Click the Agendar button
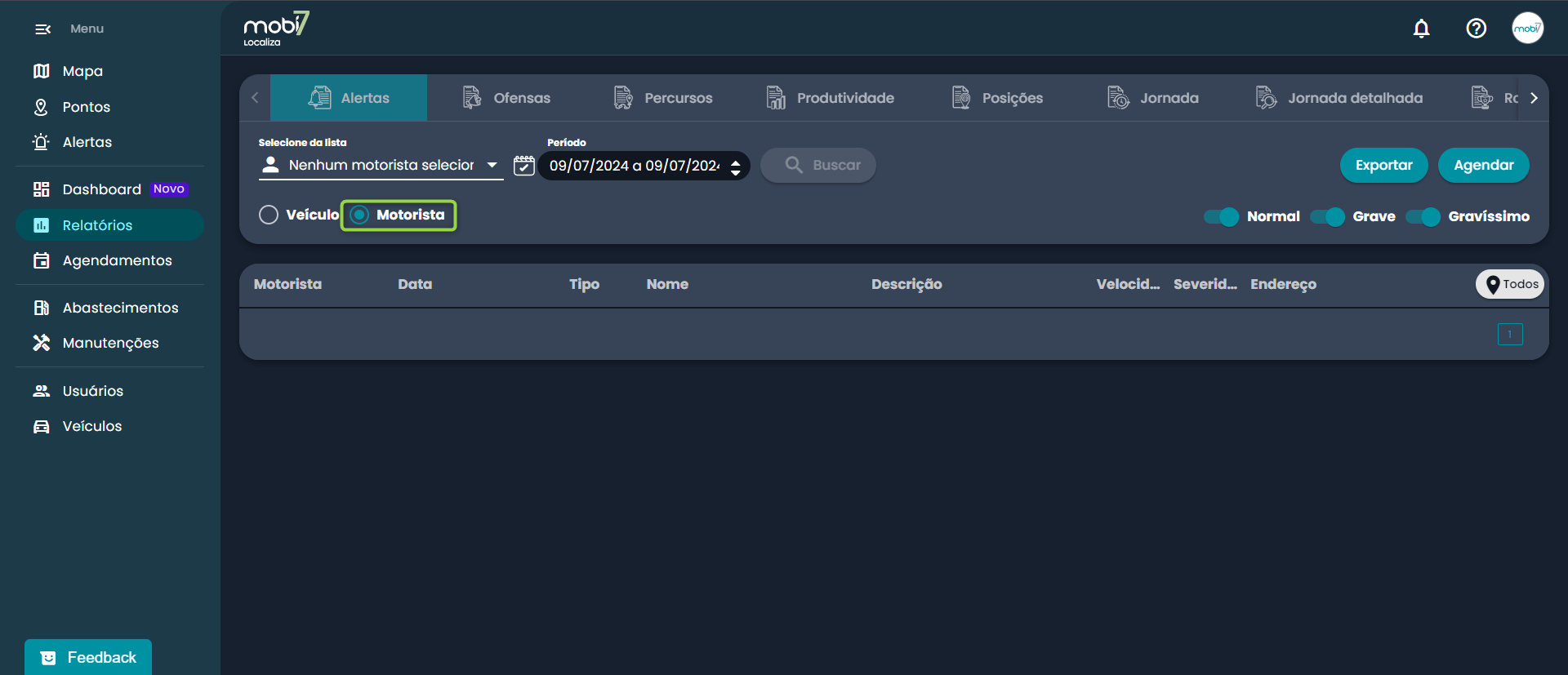Viewport: 1568px width, 675px height. point(1483,165)
